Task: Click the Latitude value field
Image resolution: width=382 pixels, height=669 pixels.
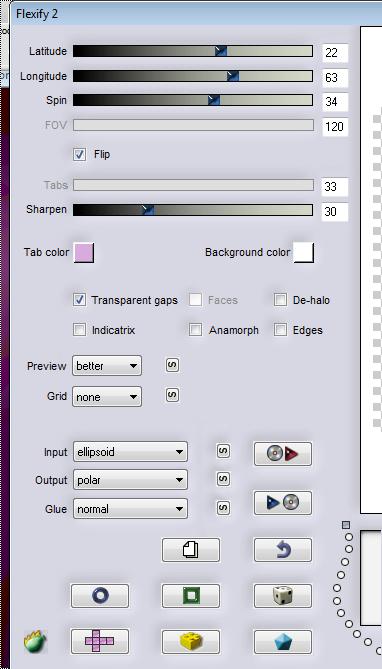Action: click(335, 52)
